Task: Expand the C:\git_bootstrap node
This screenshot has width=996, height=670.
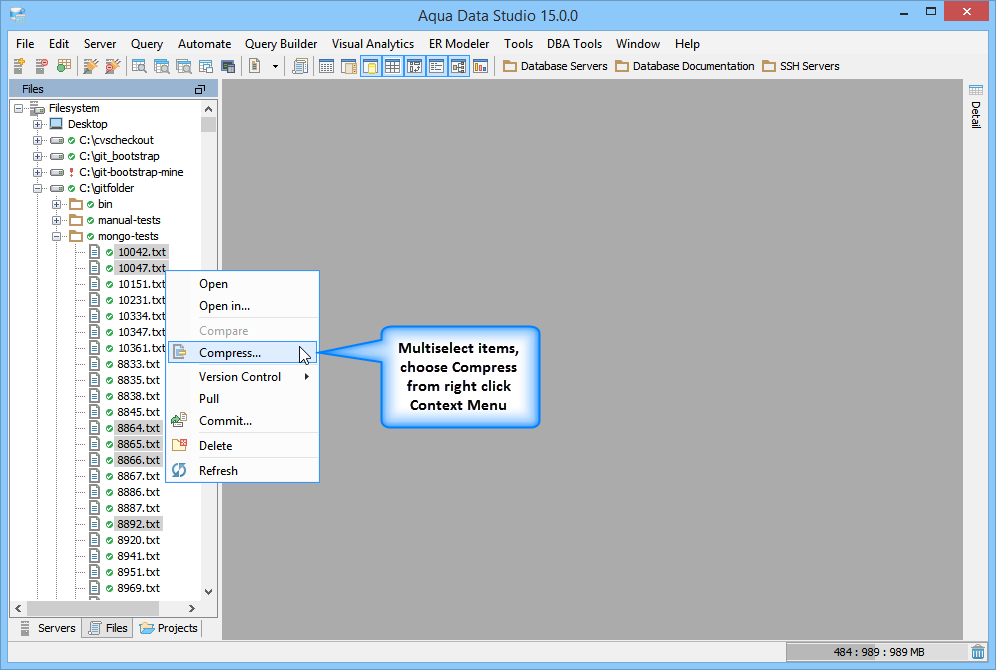Action: 37,156
